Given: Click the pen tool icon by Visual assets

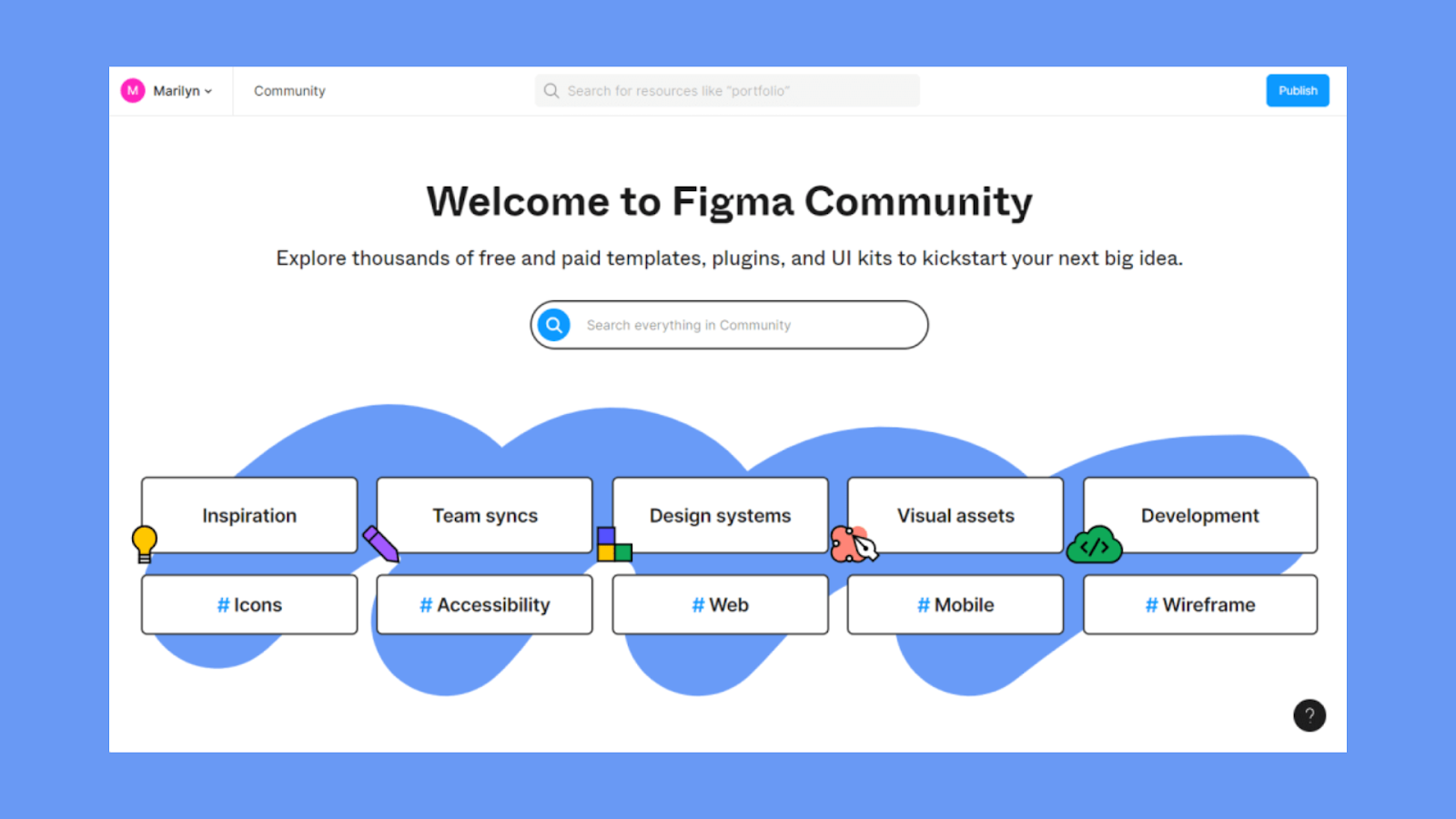Looking at the screenshot, I should click(x=854, y=544).
